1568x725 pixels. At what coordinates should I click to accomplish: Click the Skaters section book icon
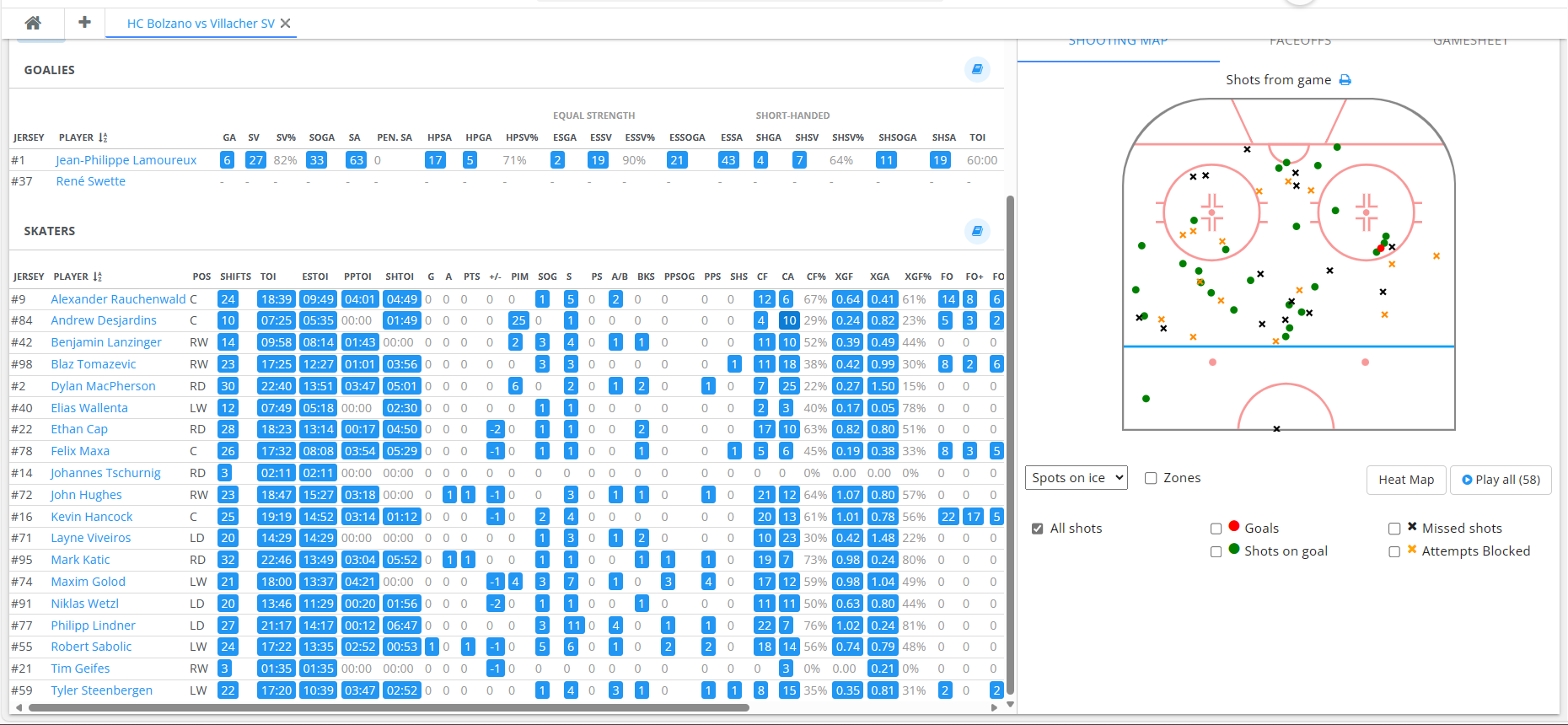coord(977,231)
